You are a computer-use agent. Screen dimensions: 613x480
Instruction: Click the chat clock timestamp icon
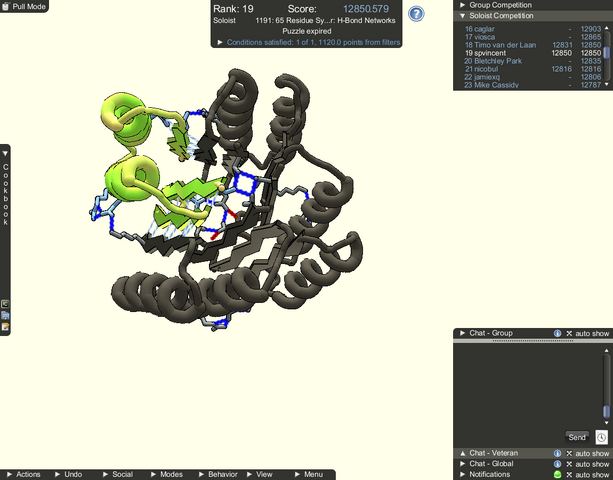click(601, 437)
